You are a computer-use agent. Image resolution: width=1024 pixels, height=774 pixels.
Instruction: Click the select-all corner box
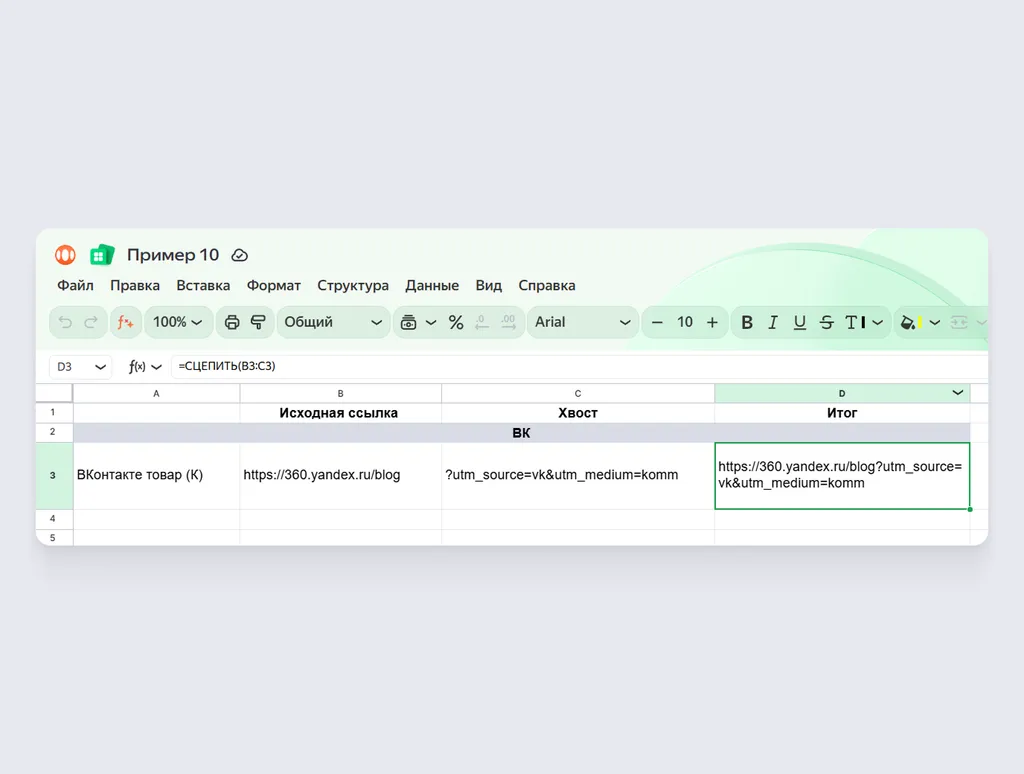pos(54,393)
